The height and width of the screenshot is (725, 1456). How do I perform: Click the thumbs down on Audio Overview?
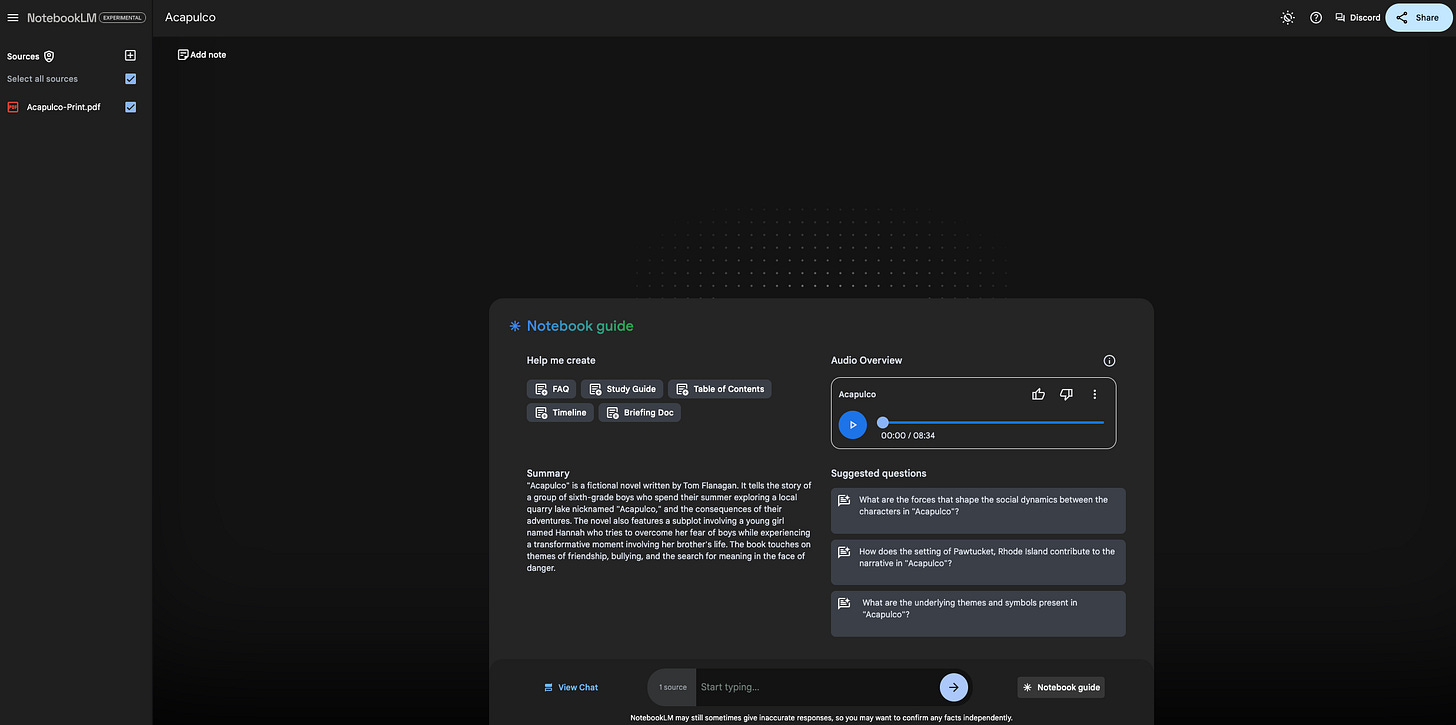click(x=1066, y=394)
